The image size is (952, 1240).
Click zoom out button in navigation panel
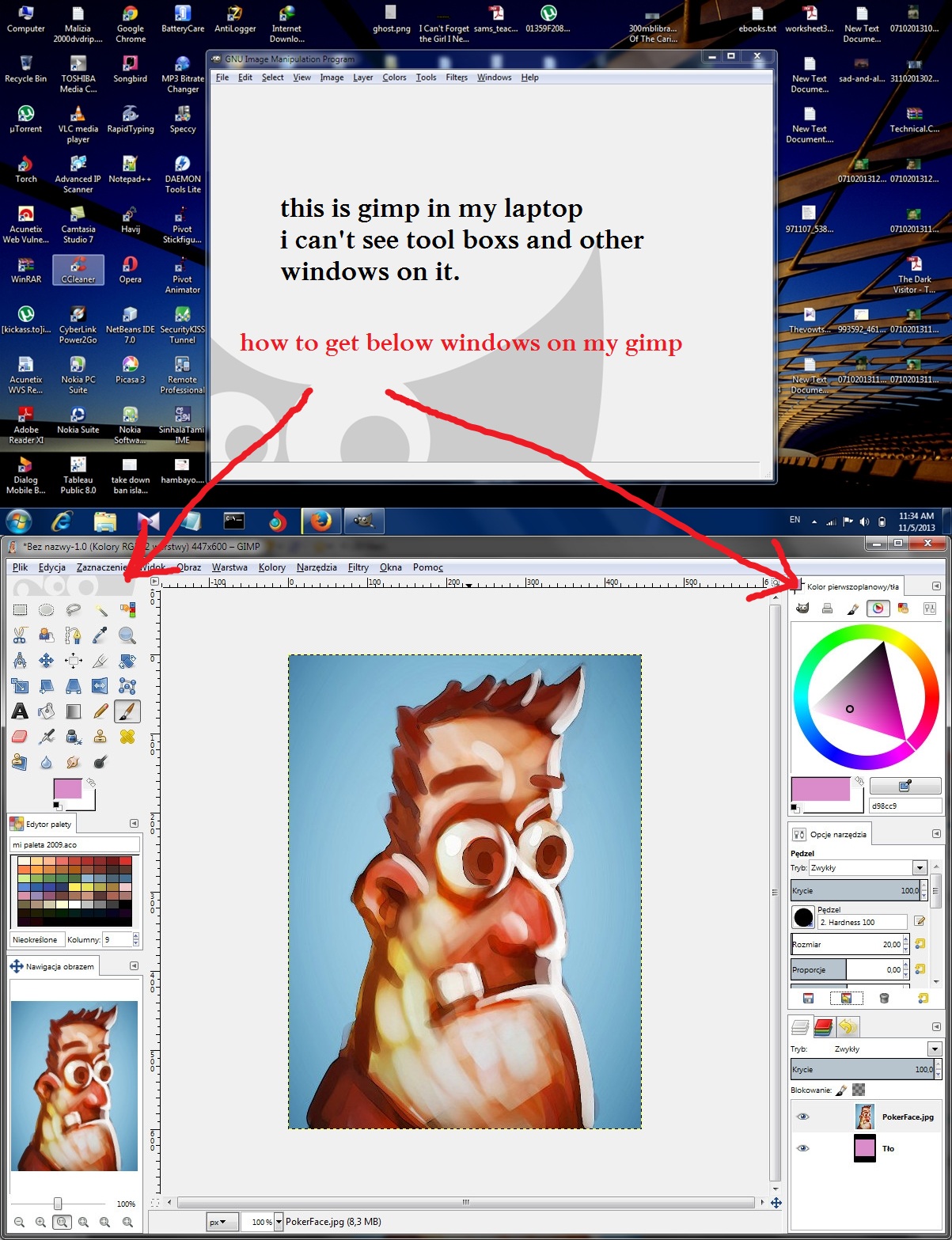click(20, 1223)
